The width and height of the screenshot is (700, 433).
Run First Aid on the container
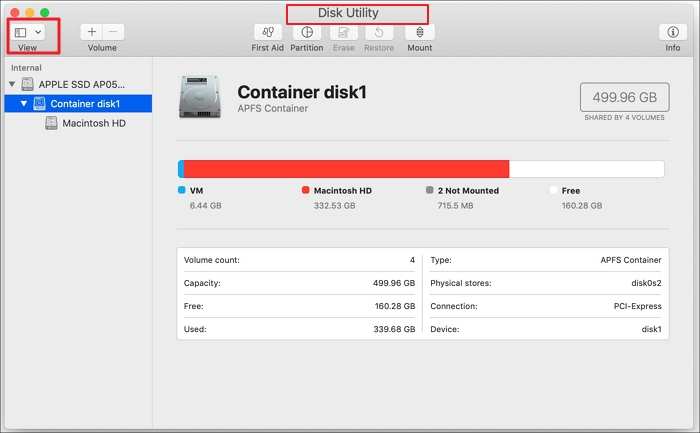coord(268,32)
